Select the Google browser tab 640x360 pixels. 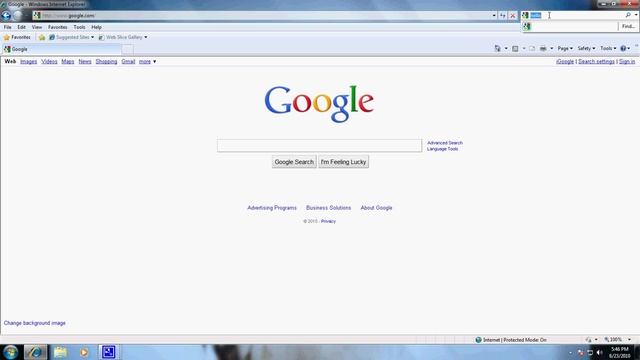pyautogui.click(x=61, y=49)
